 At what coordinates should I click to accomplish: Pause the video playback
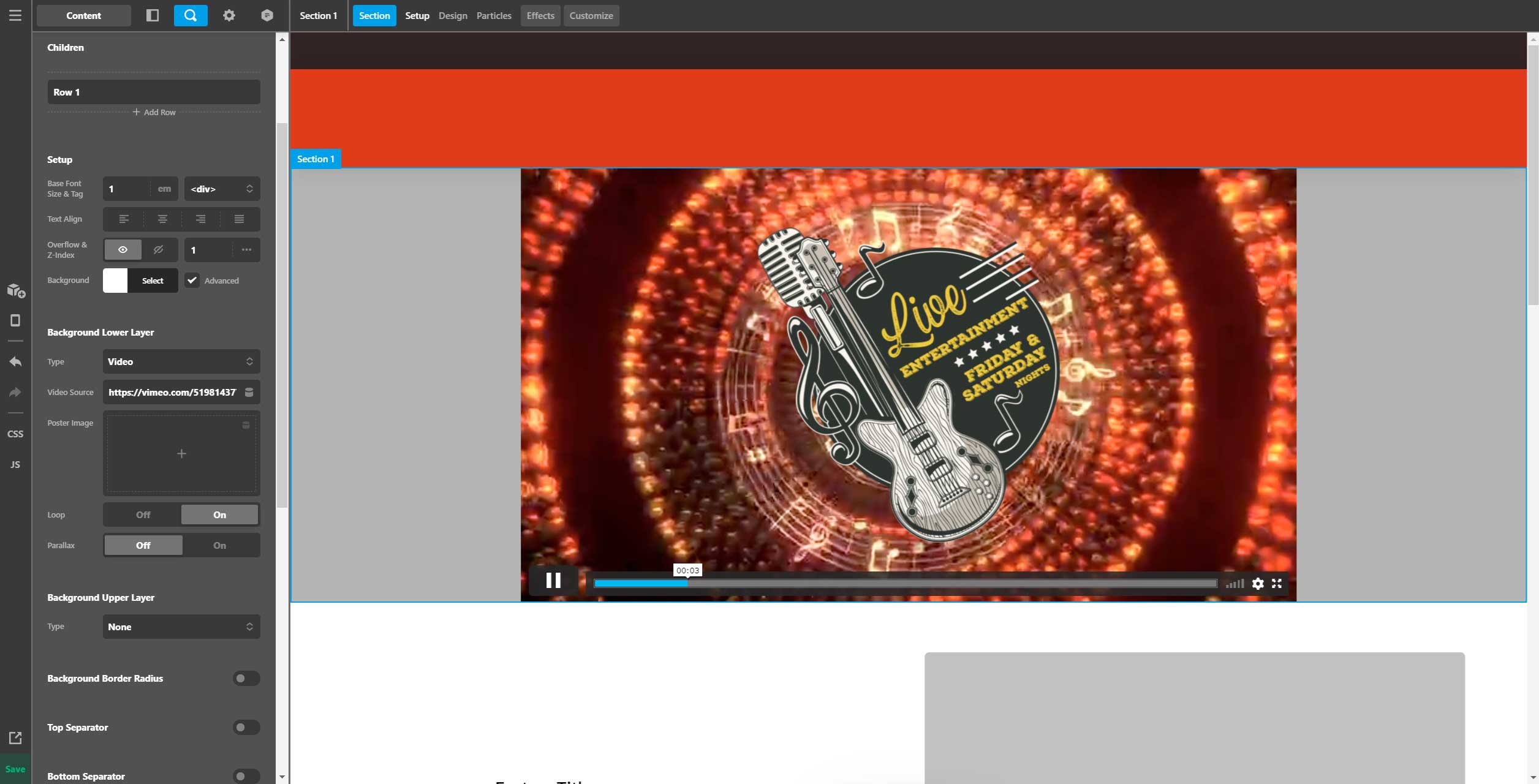click(x=553, y=581)
